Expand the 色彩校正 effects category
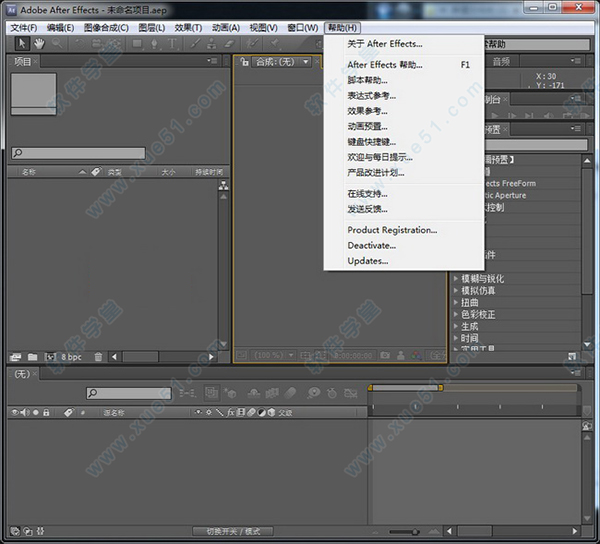 coord(456,314)
